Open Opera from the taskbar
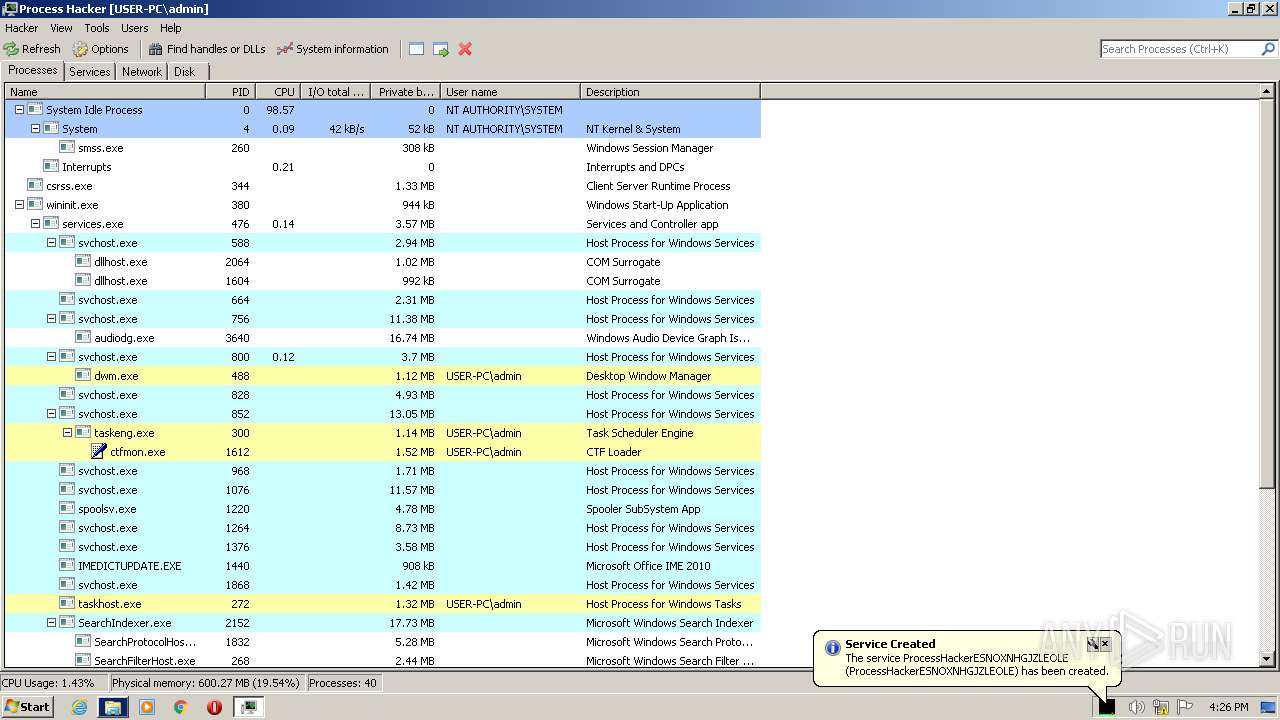The height and width of the screenshot is (720, 1280). coord(214,707)
